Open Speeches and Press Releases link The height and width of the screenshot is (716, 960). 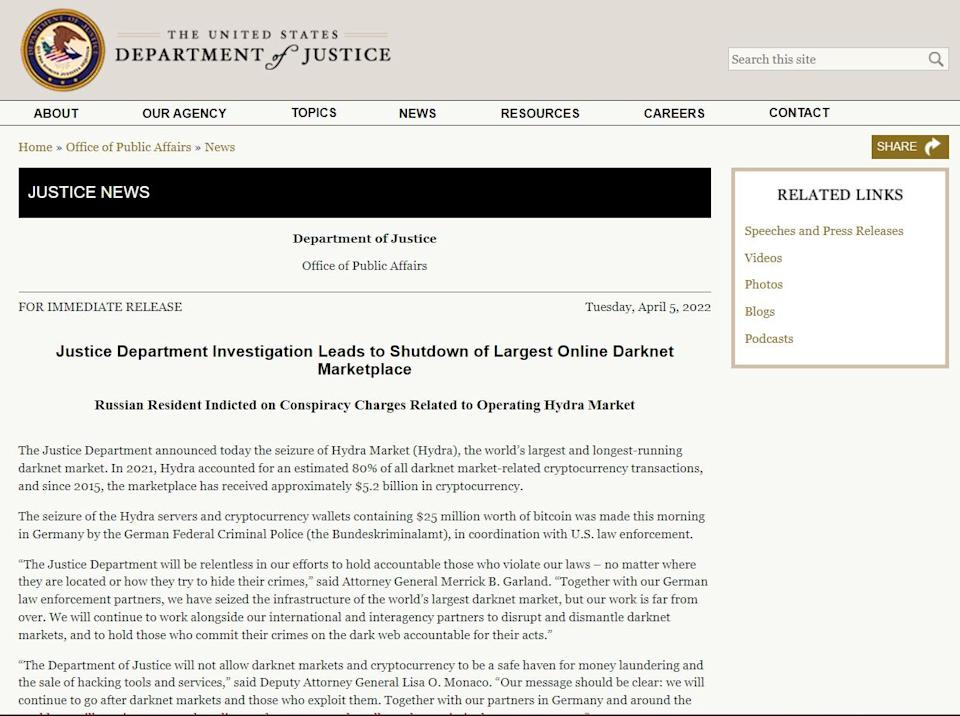click(x=823, y=231)
